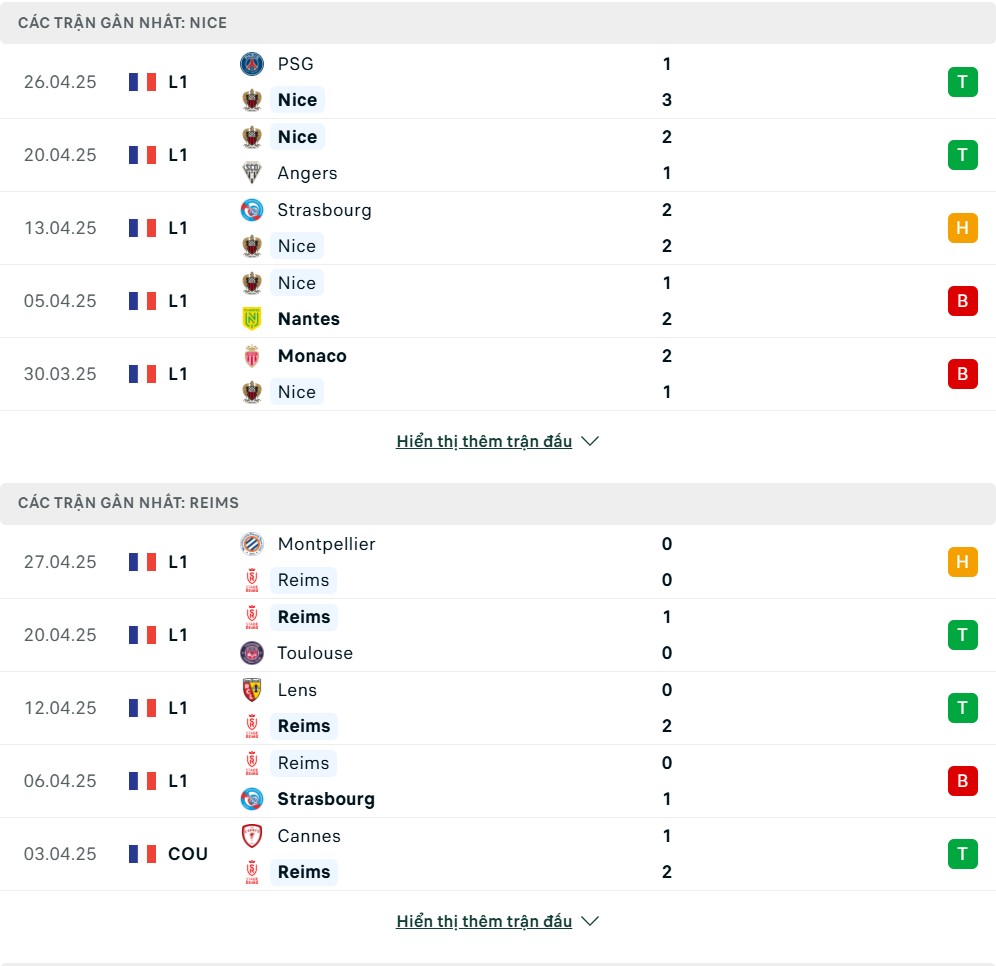Image resolution: width=996 pixels, height=966 pixels.
Task: Click the French flag on 27.04.25 row
Action: (142, 562)
